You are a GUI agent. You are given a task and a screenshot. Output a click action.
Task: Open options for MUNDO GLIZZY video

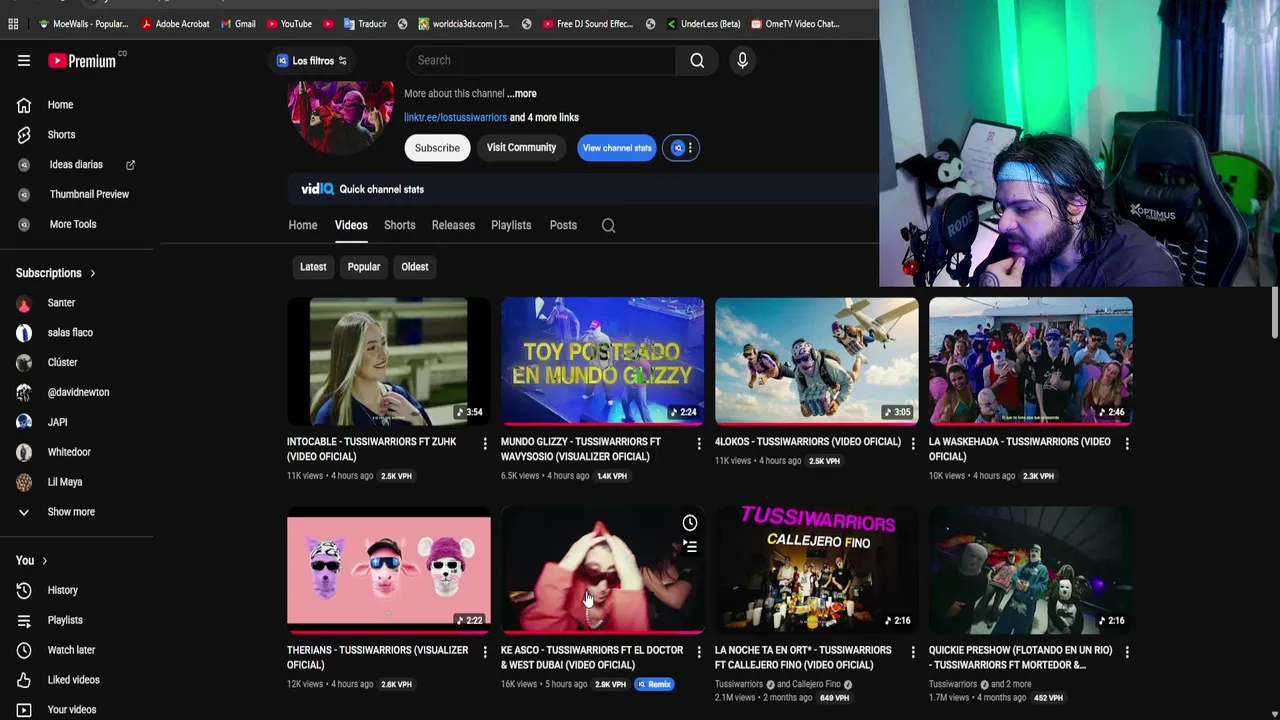pyautogui.click(x=699, y=443)
